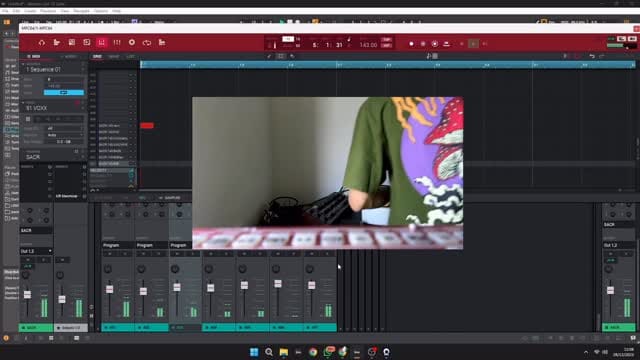Click the second icon right of the house icon

coord(72,42)
